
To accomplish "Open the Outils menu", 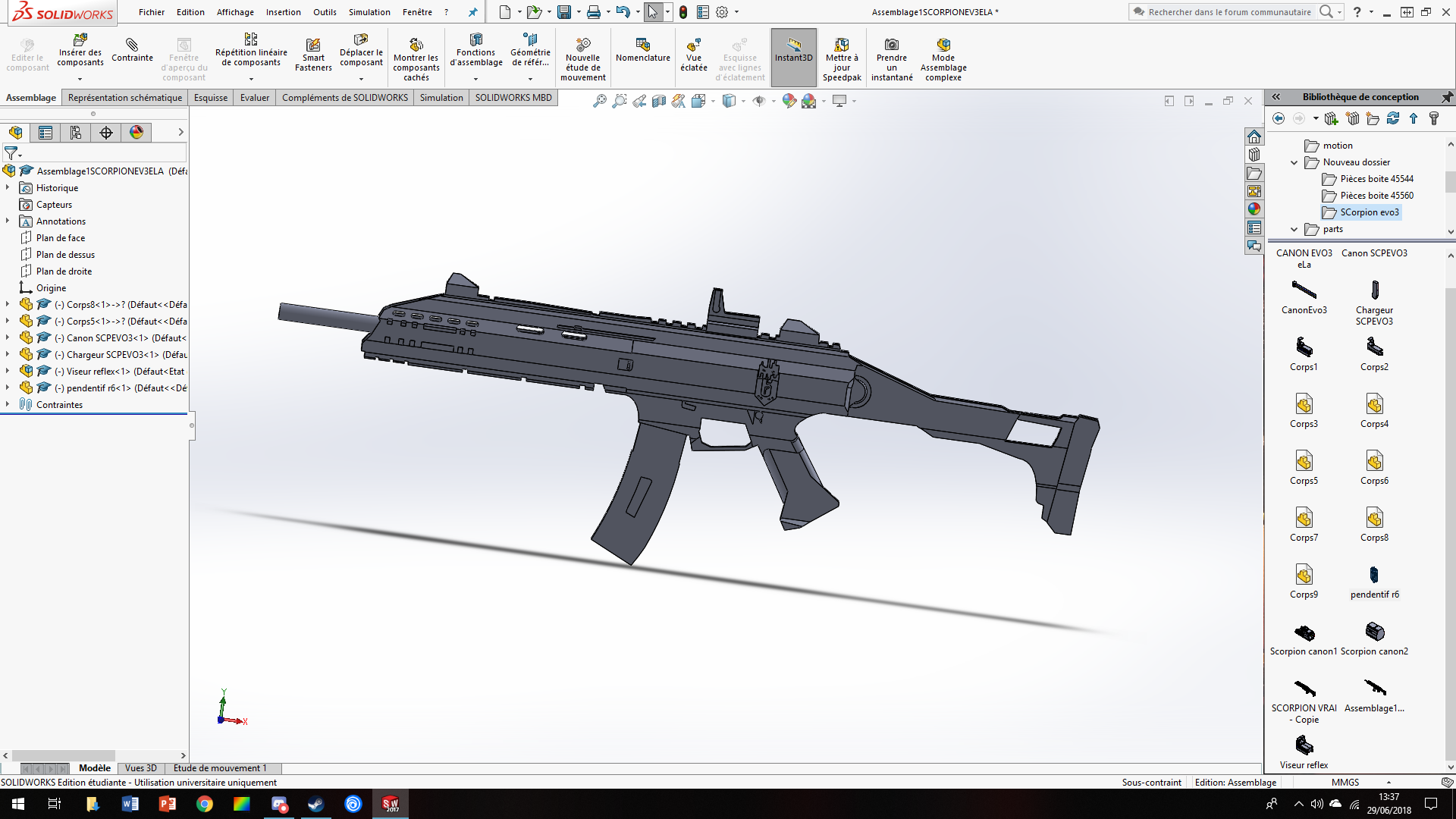I will click(x=325, y=12).
